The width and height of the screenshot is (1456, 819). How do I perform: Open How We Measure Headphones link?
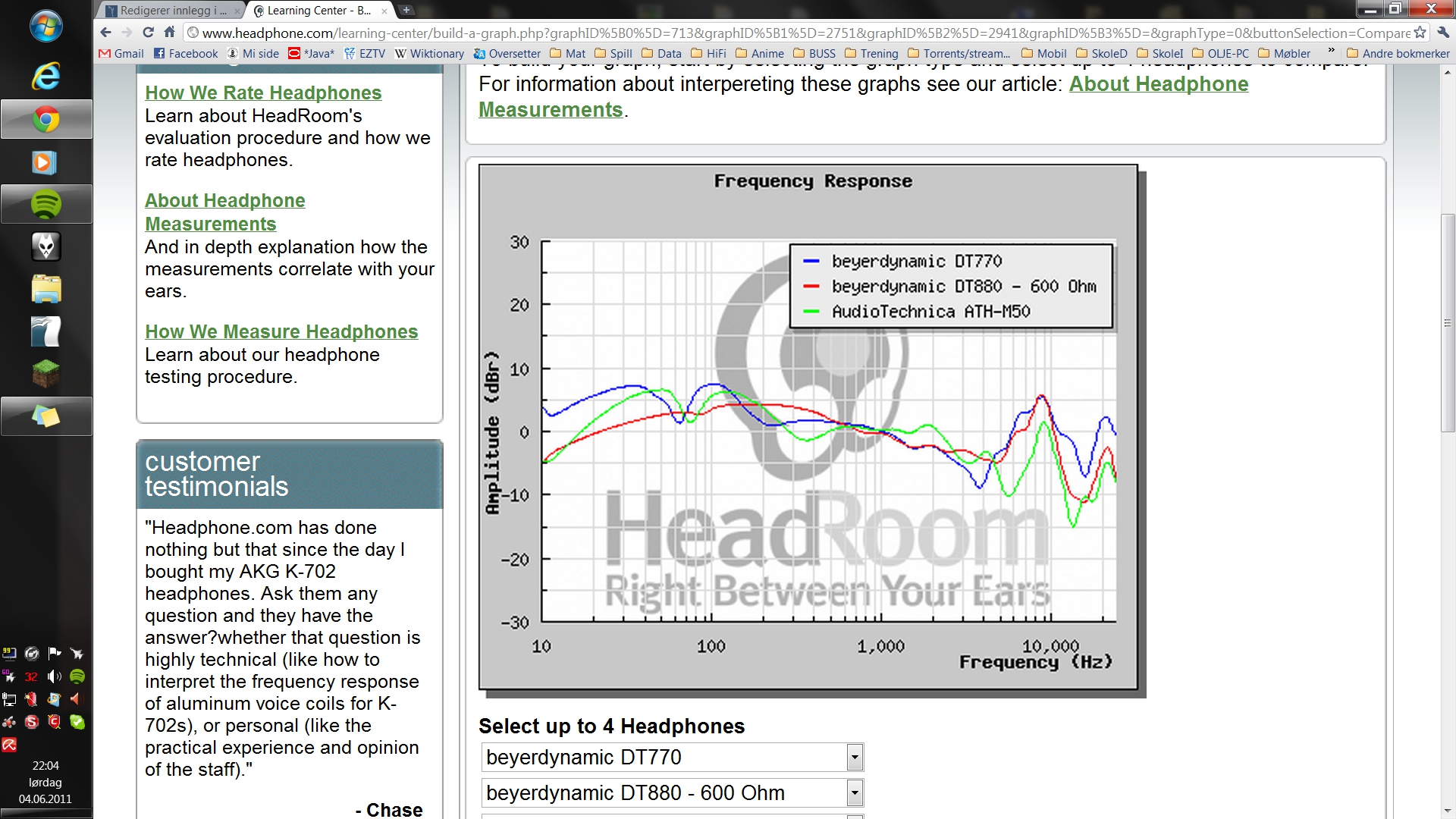click(281, 331)
